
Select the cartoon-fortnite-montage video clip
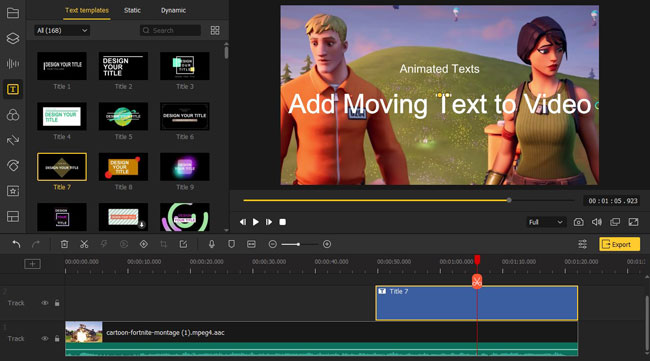321,339
